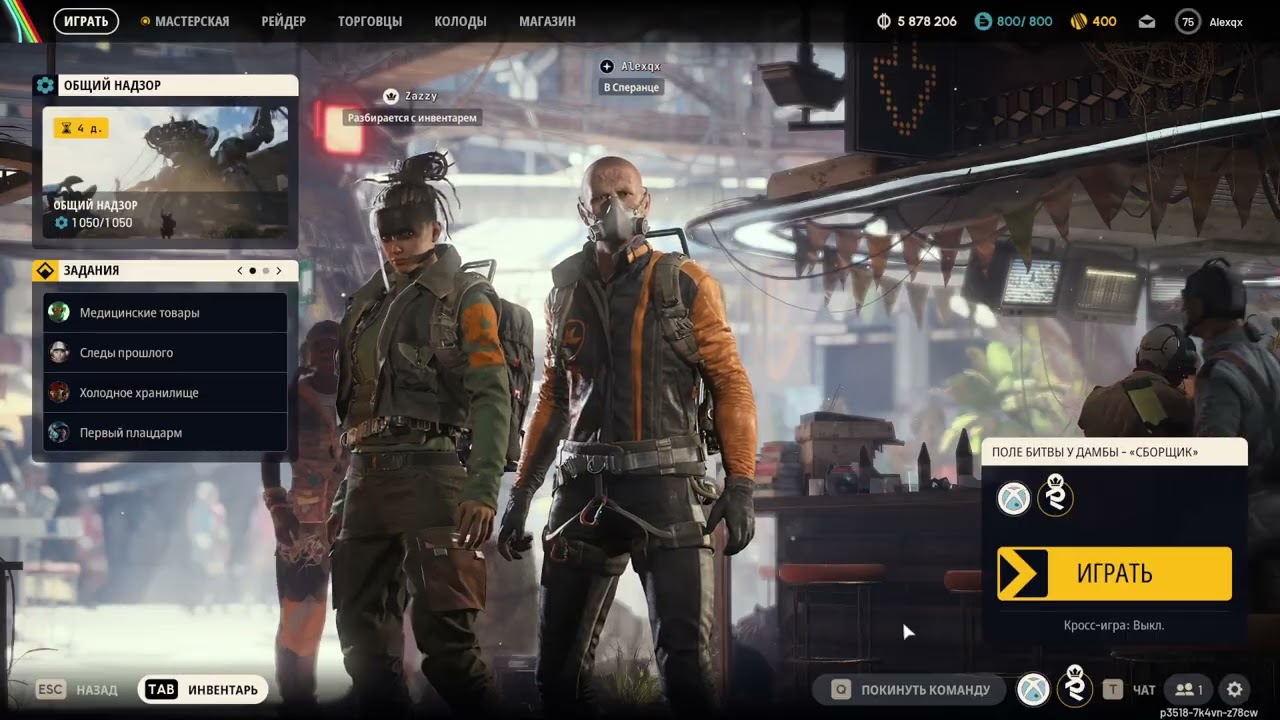Open the ЧАТ chat button
This screenshot has height=720, width=1280.
(x=1129, y=689)
